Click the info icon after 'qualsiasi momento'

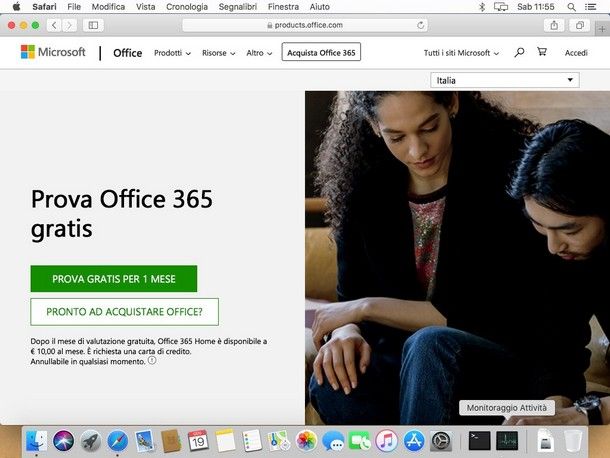tap(152, 361)
